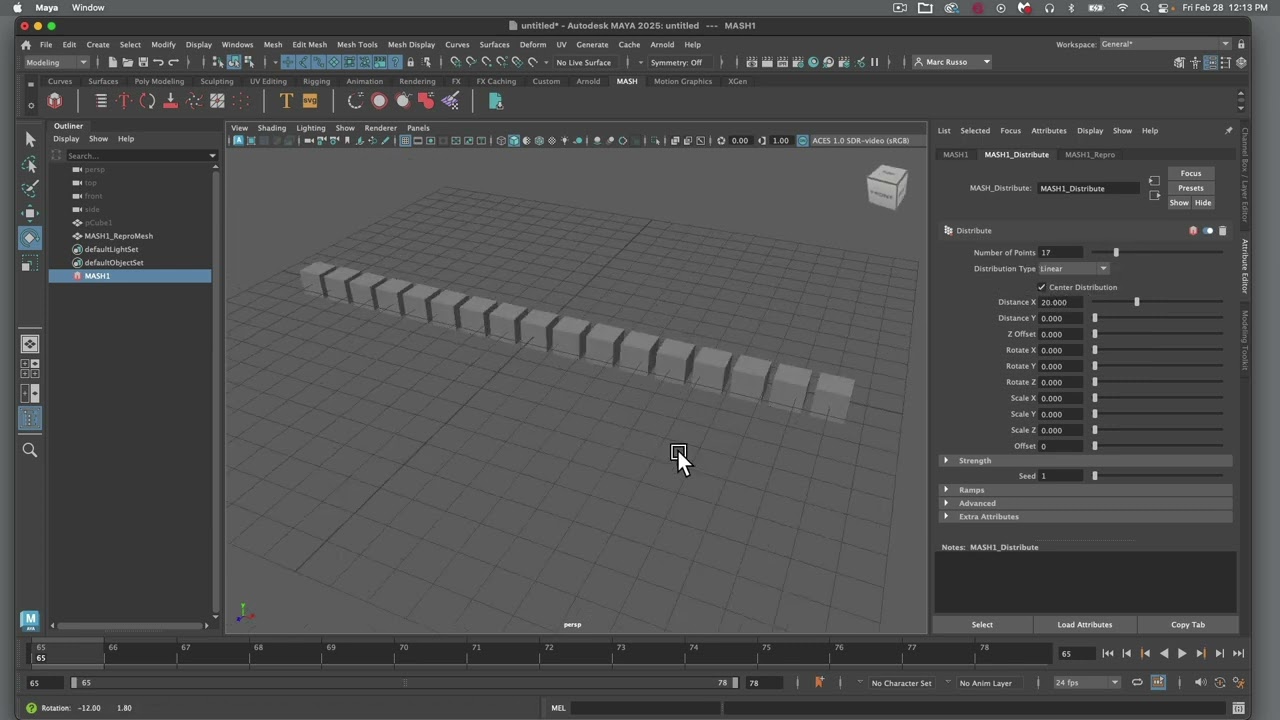The width and height of the screenshot is (1280, 720).
Task: Click the SVG tool shelf icon
Action: (310, 100)
